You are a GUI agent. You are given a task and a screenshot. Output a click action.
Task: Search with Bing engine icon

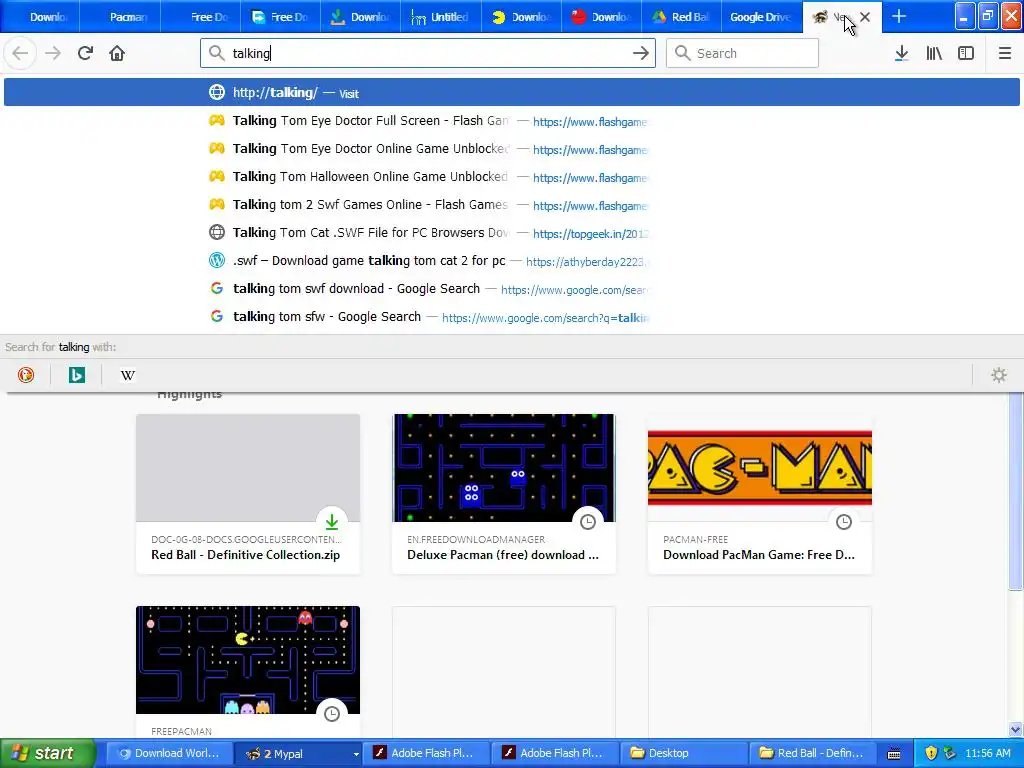click(76, 375)
